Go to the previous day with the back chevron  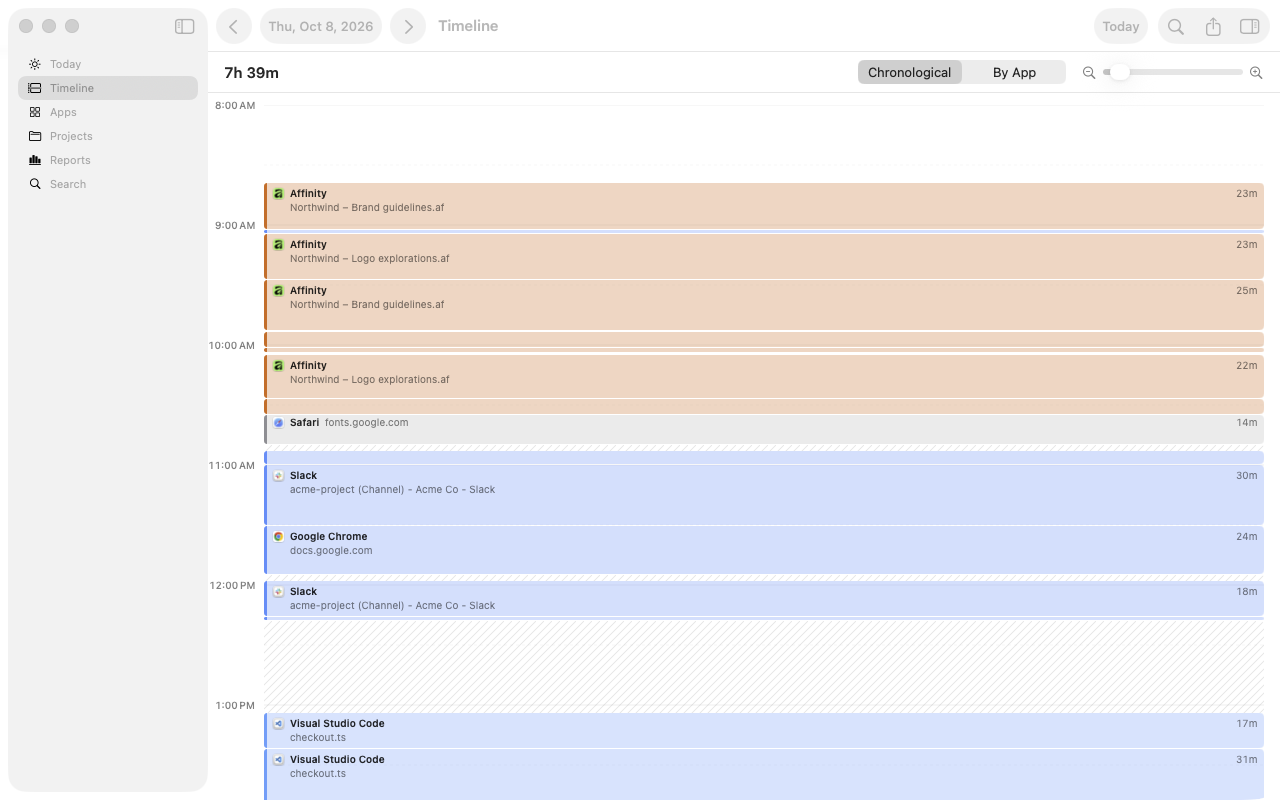[233, 27]
